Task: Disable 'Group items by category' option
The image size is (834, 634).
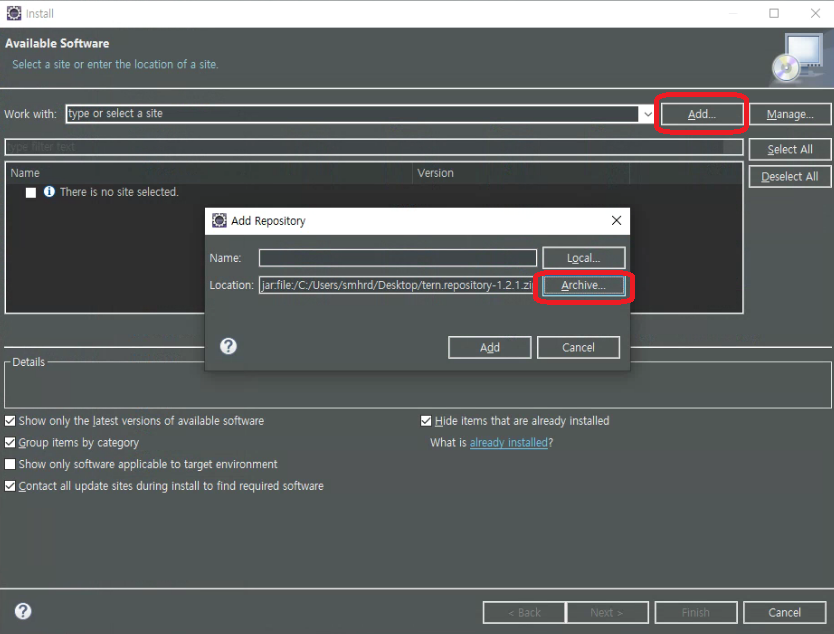Action: pyautogui.click(x=10, y=443)
